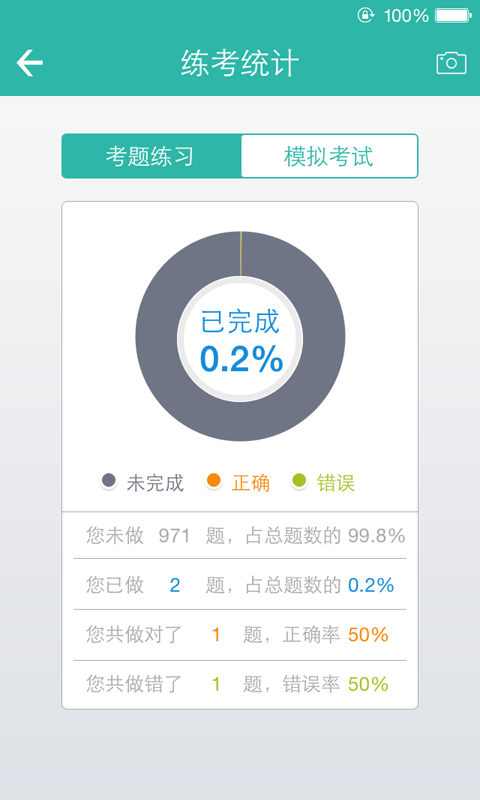Tap the green 错误 legend dot

299,481
